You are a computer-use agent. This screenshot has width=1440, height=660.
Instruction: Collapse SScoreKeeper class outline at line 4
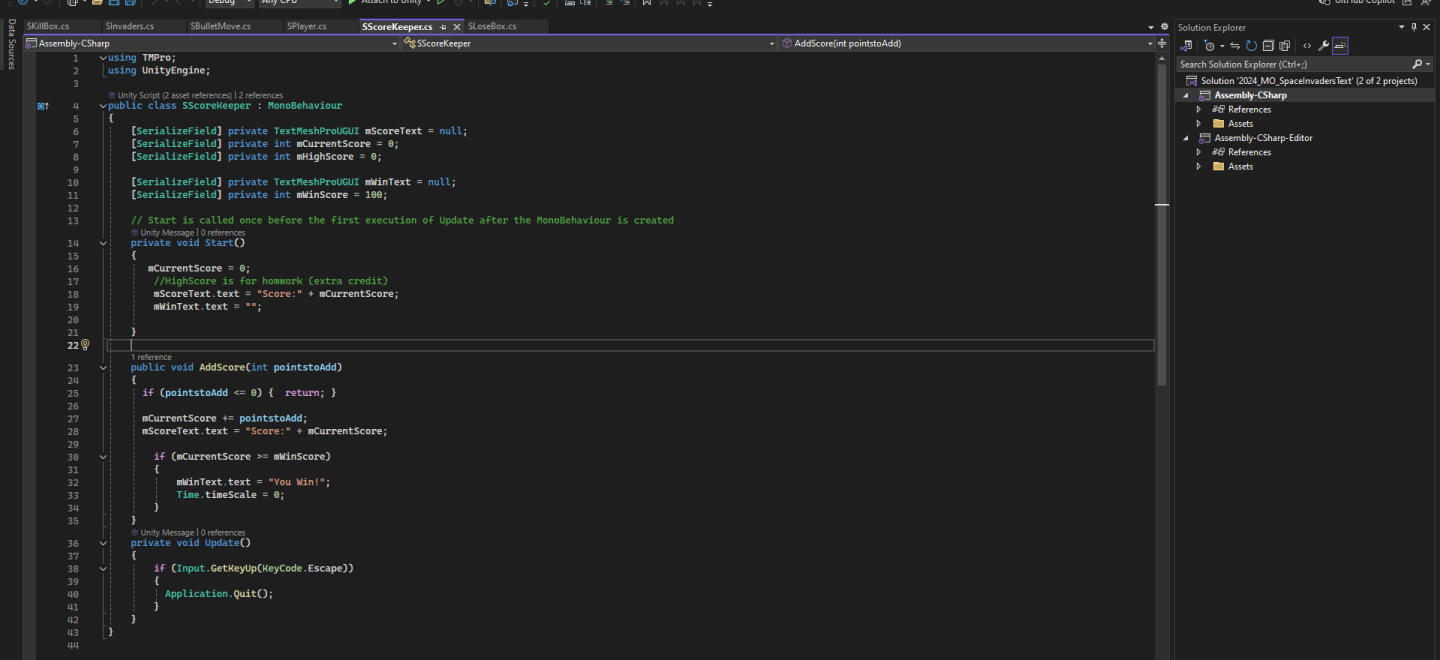click(104, 105)
